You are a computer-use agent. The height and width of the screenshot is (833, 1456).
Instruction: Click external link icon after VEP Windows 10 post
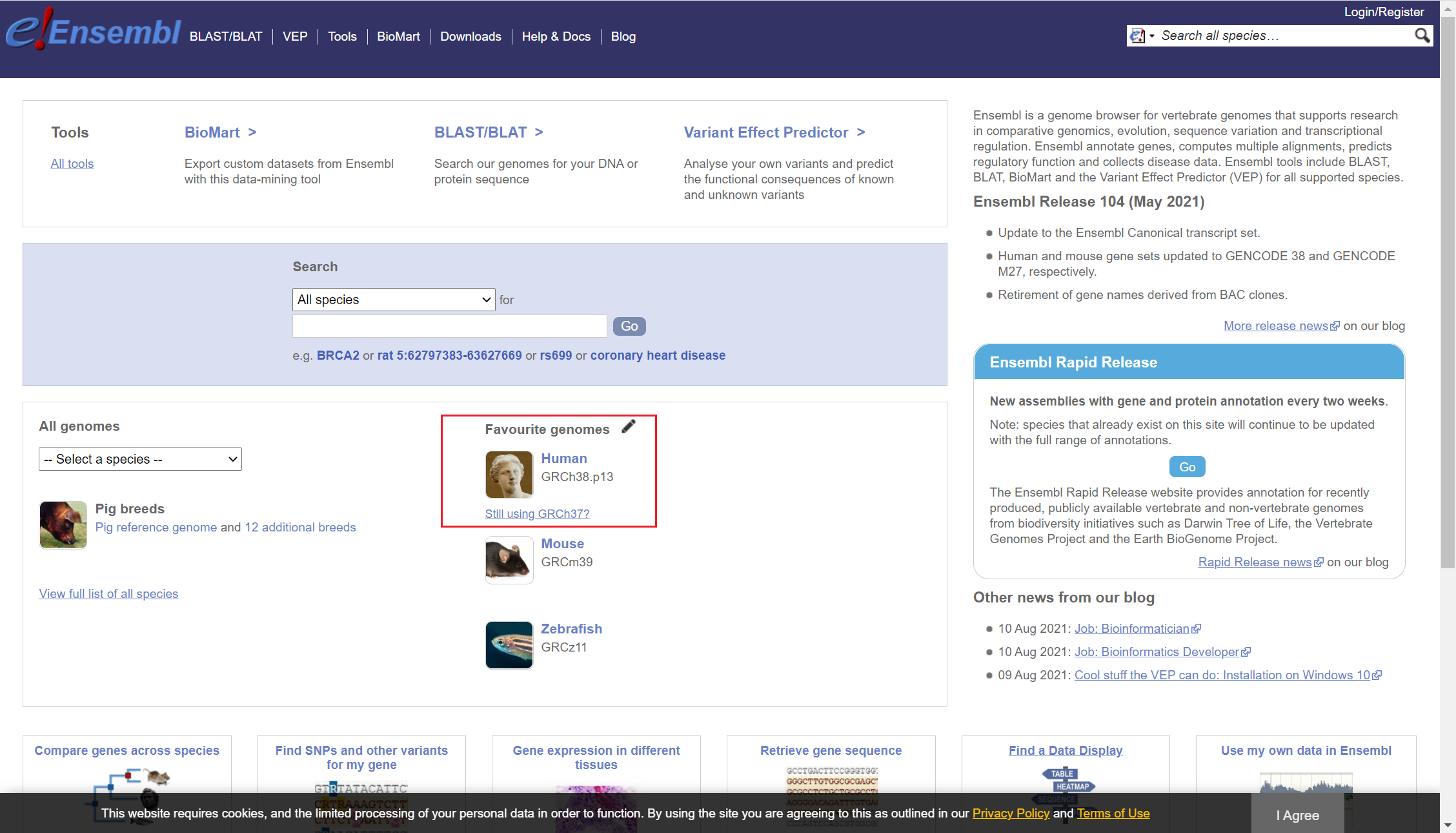pos(1377,675)
